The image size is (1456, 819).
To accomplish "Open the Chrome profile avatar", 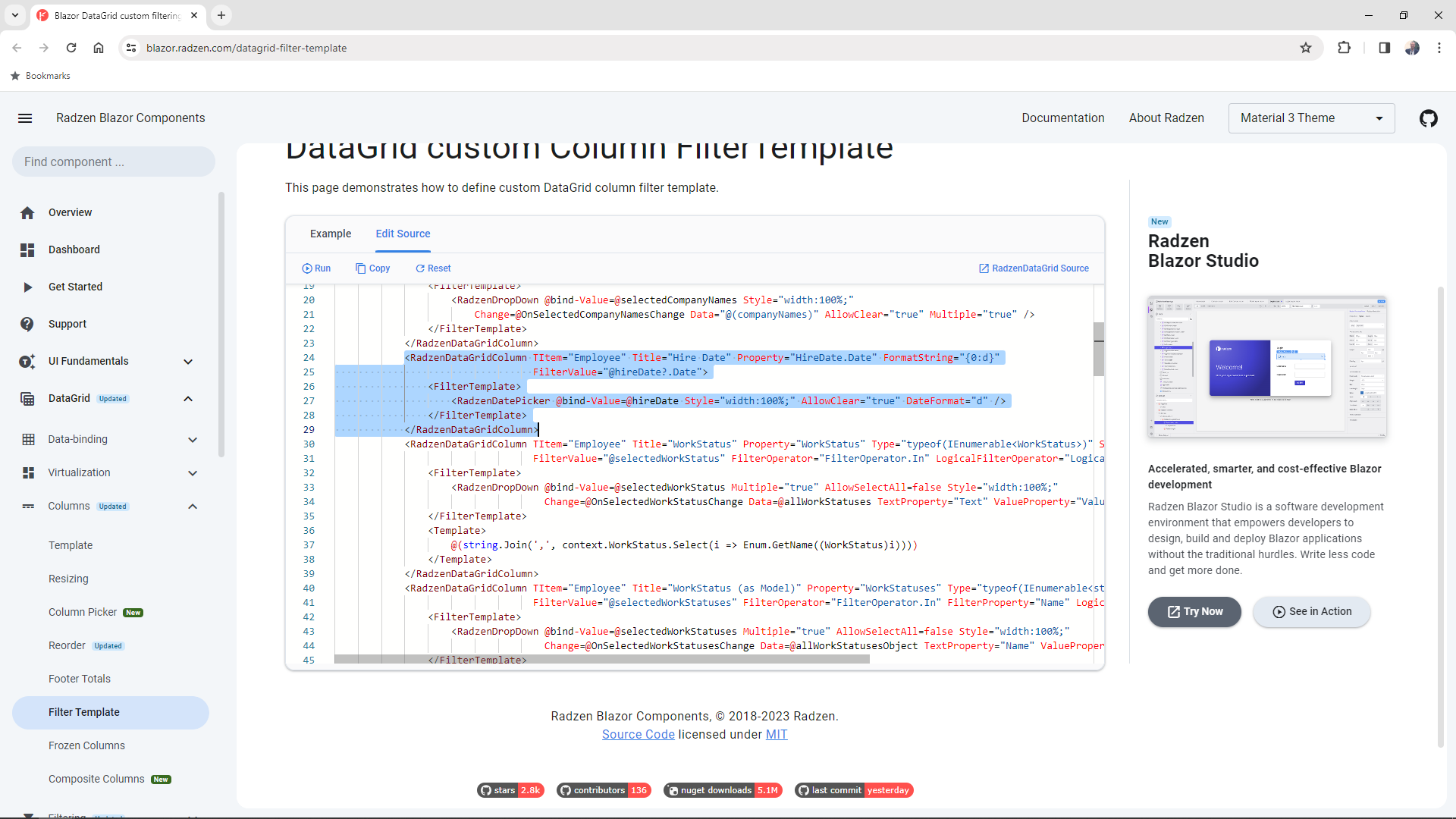I will coord(1412,48).
